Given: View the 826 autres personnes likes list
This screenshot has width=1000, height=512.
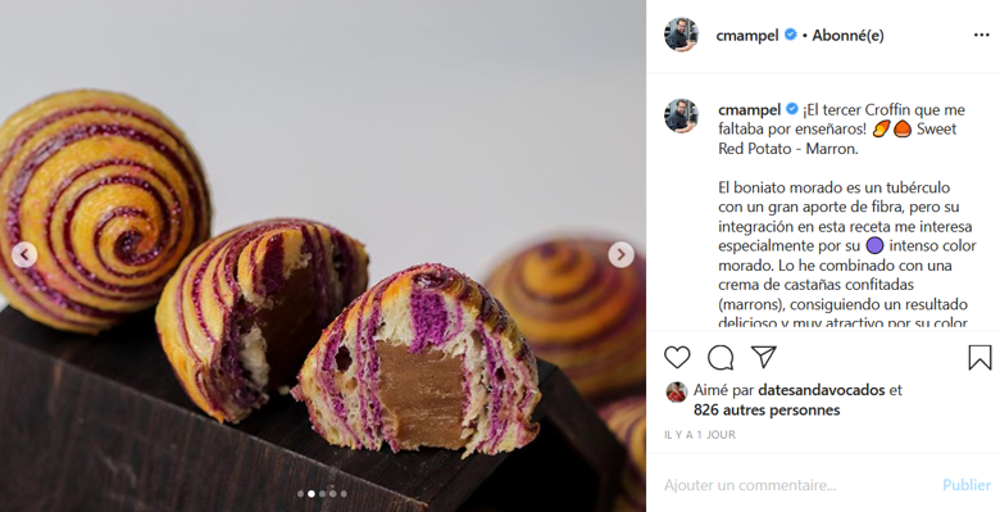Looking at the screenshot, I should [x=767, y=410].
